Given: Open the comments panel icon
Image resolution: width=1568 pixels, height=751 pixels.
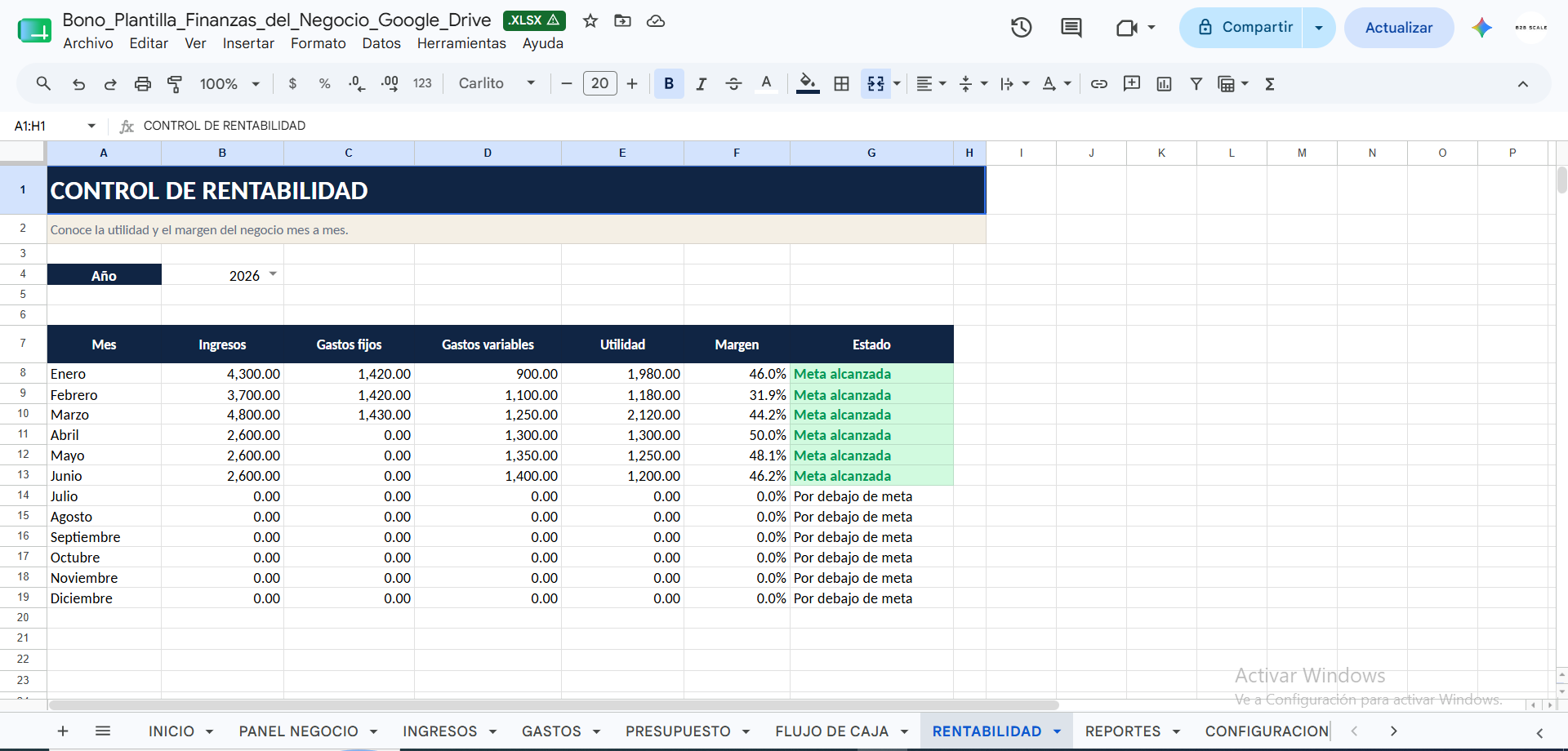Looking at the screenshot, I should click(x=1071, y=28).
